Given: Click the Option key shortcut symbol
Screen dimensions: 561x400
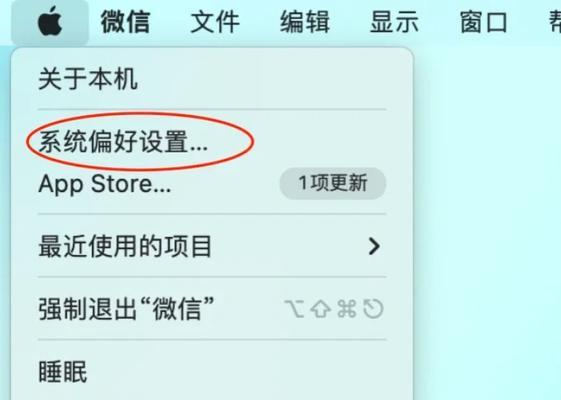Looking at the screenshot, I should coord(294,309).
